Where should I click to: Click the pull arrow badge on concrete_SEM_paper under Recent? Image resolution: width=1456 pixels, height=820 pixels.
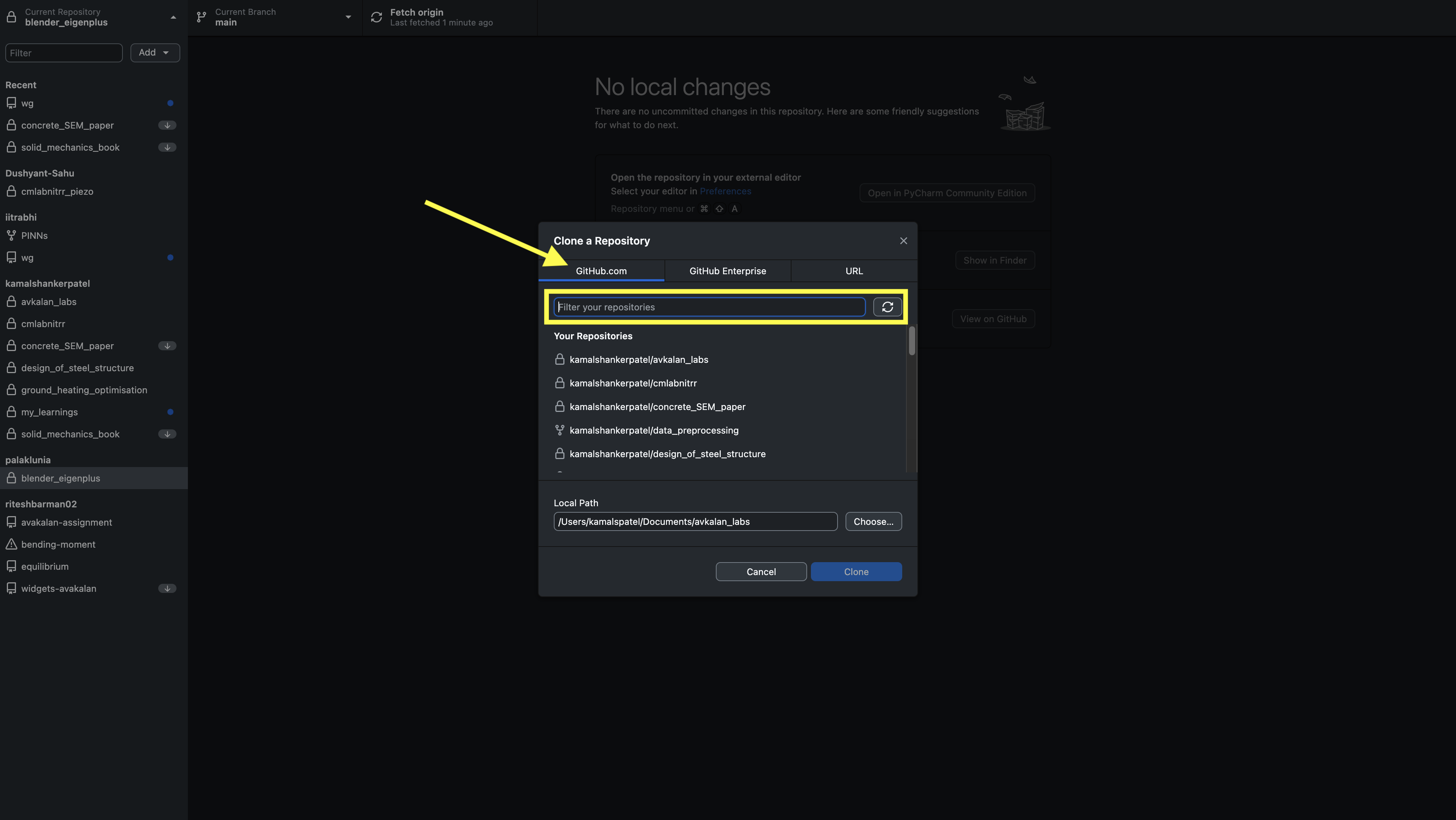[167, 125]
